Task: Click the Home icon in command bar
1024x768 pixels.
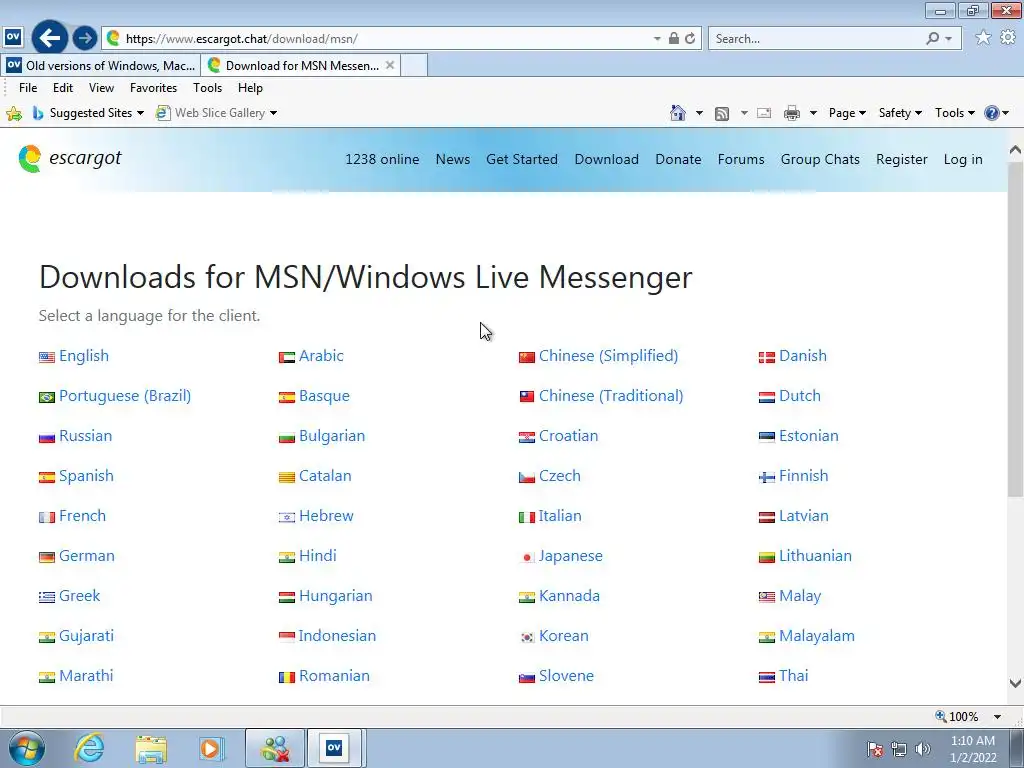Action: click(x=678, y=113)
